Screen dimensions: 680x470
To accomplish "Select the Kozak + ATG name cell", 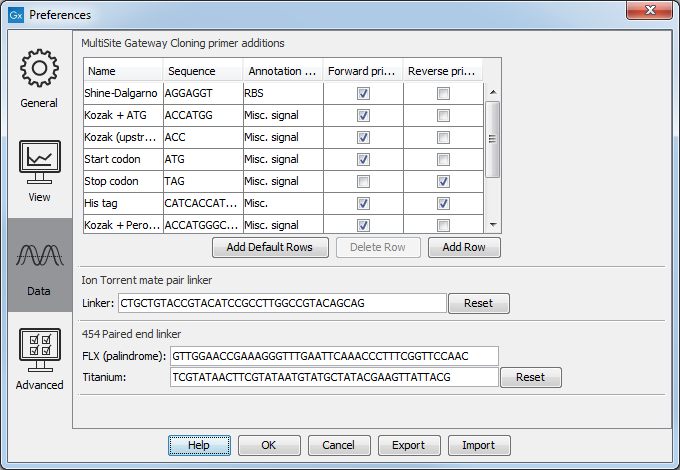I will coord(123,115).
